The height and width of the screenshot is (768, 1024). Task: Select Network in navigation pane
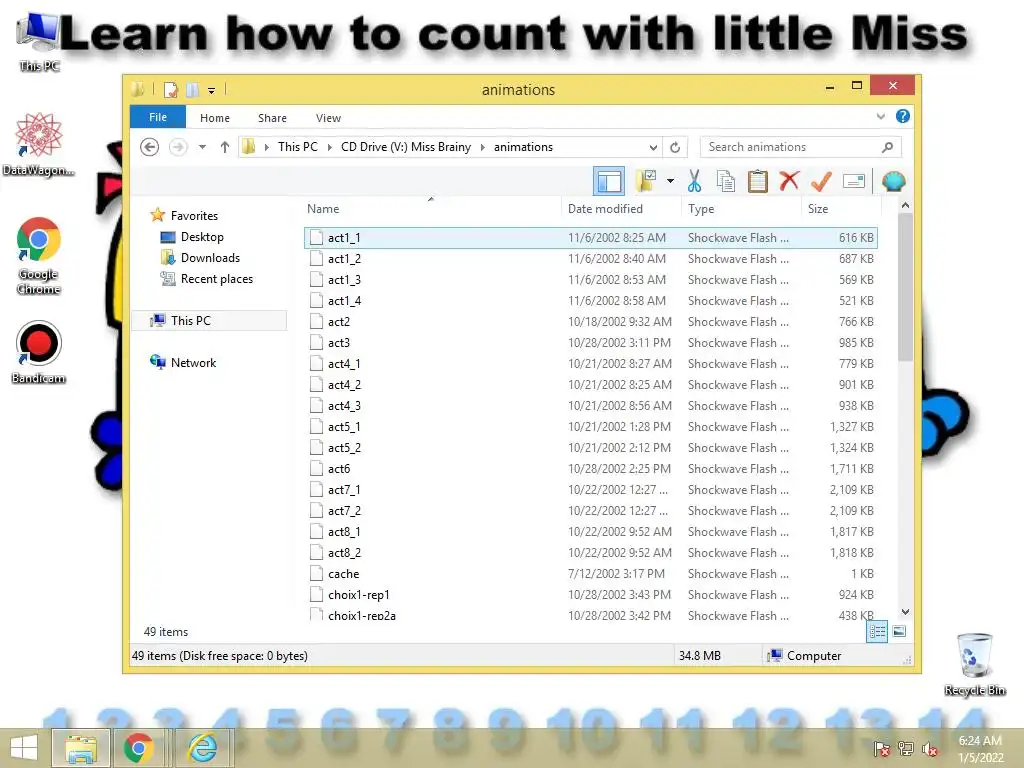pyautogui.click(x=193, y=362)
